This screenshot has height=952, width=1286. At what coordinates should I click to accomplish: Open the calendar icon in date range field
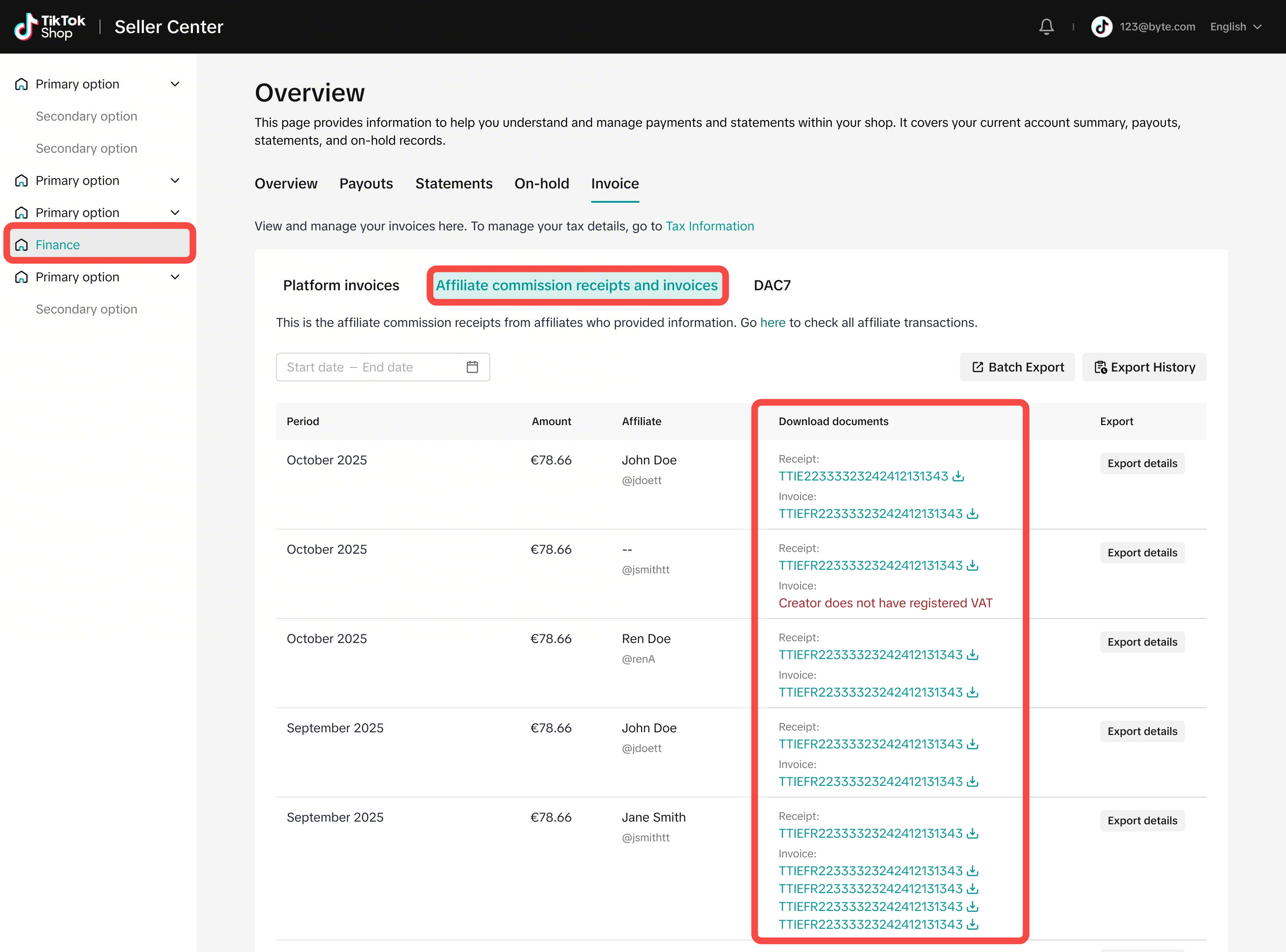click(472, 367)
